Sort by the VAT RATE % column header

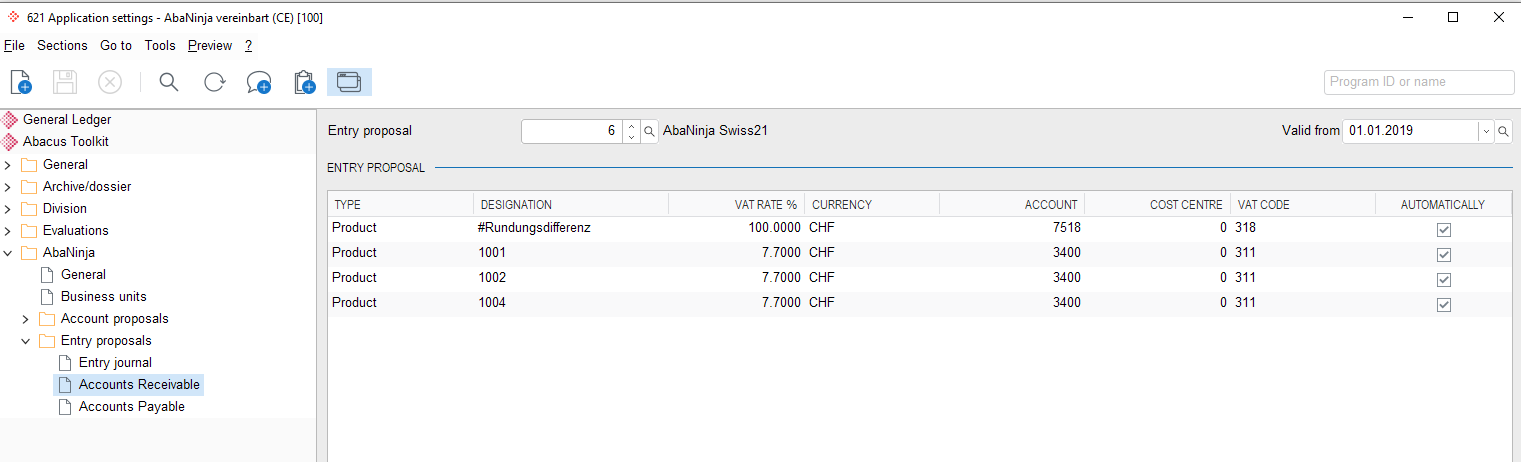(736, 204)
